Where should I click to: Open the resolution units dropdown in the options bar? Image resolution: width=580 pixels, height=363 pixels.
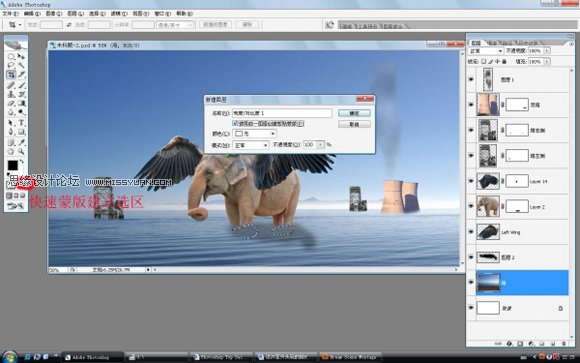coord(175,25)
